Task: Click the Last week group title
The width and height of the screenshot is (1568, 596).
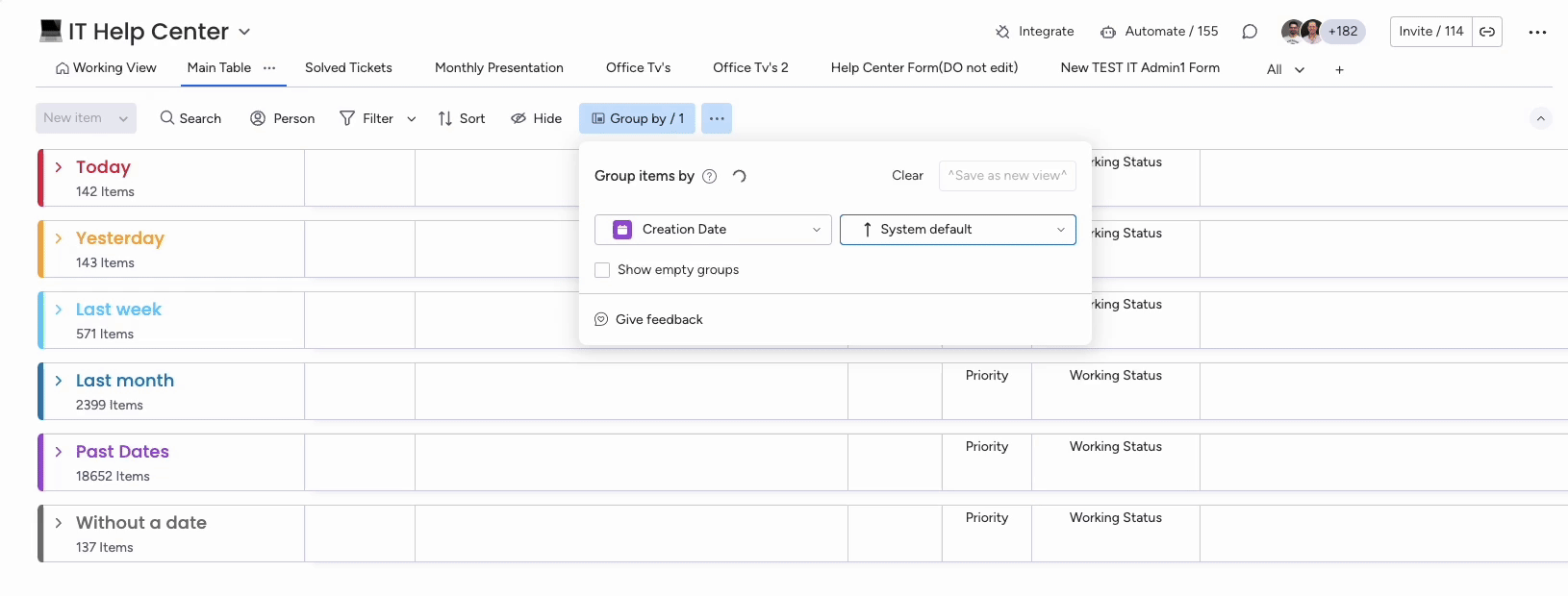Action: point(118,310)
